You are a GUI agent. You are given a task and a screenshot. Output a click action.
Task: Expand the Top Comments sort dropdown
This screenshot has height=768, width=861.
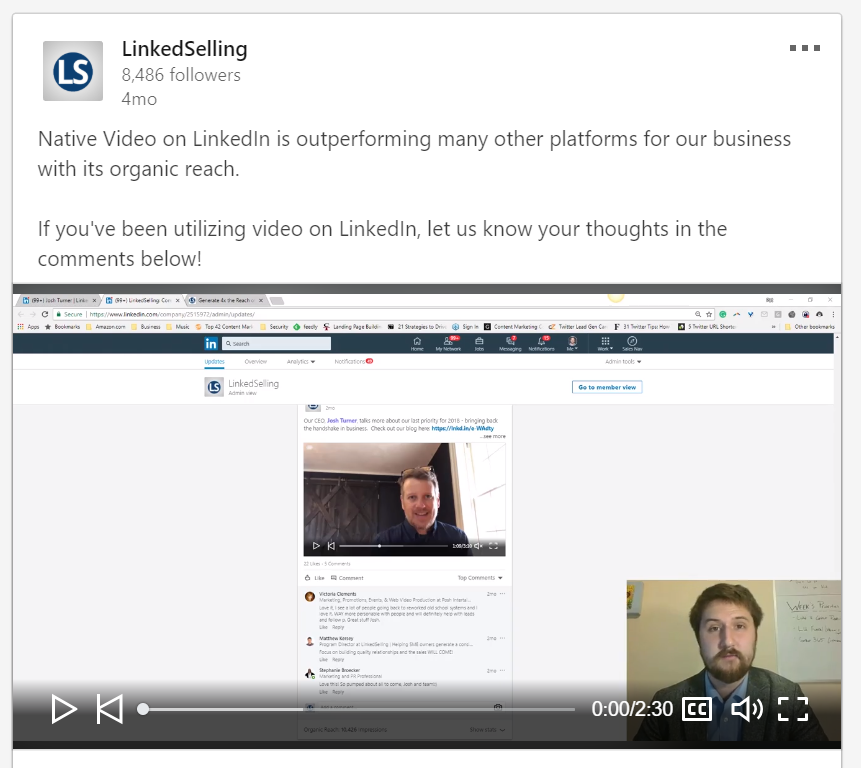pyautogui.click(x=480, y=578)
